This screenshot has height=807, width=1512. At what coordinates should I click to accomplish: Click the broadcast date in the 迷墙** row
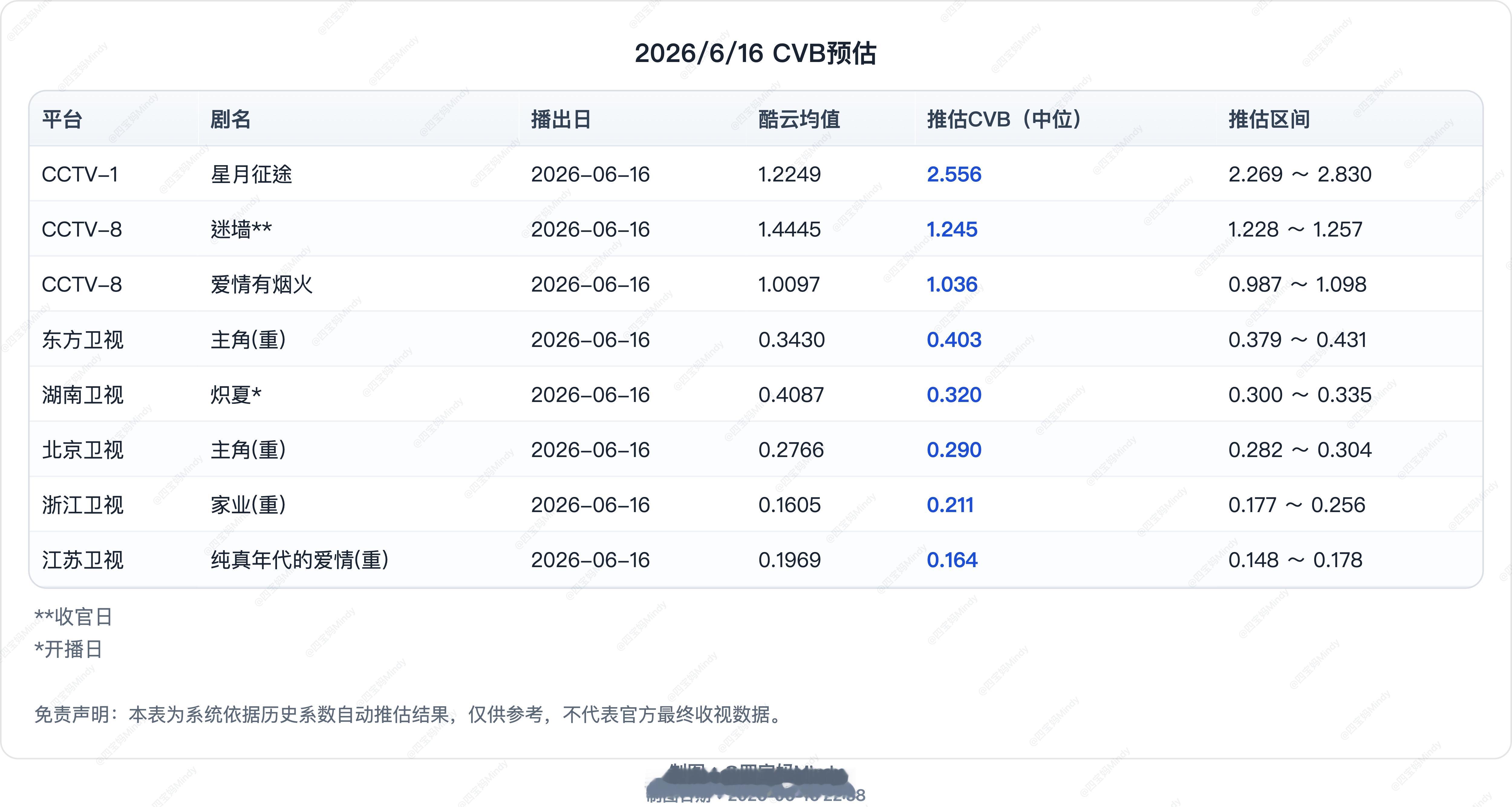591,230
